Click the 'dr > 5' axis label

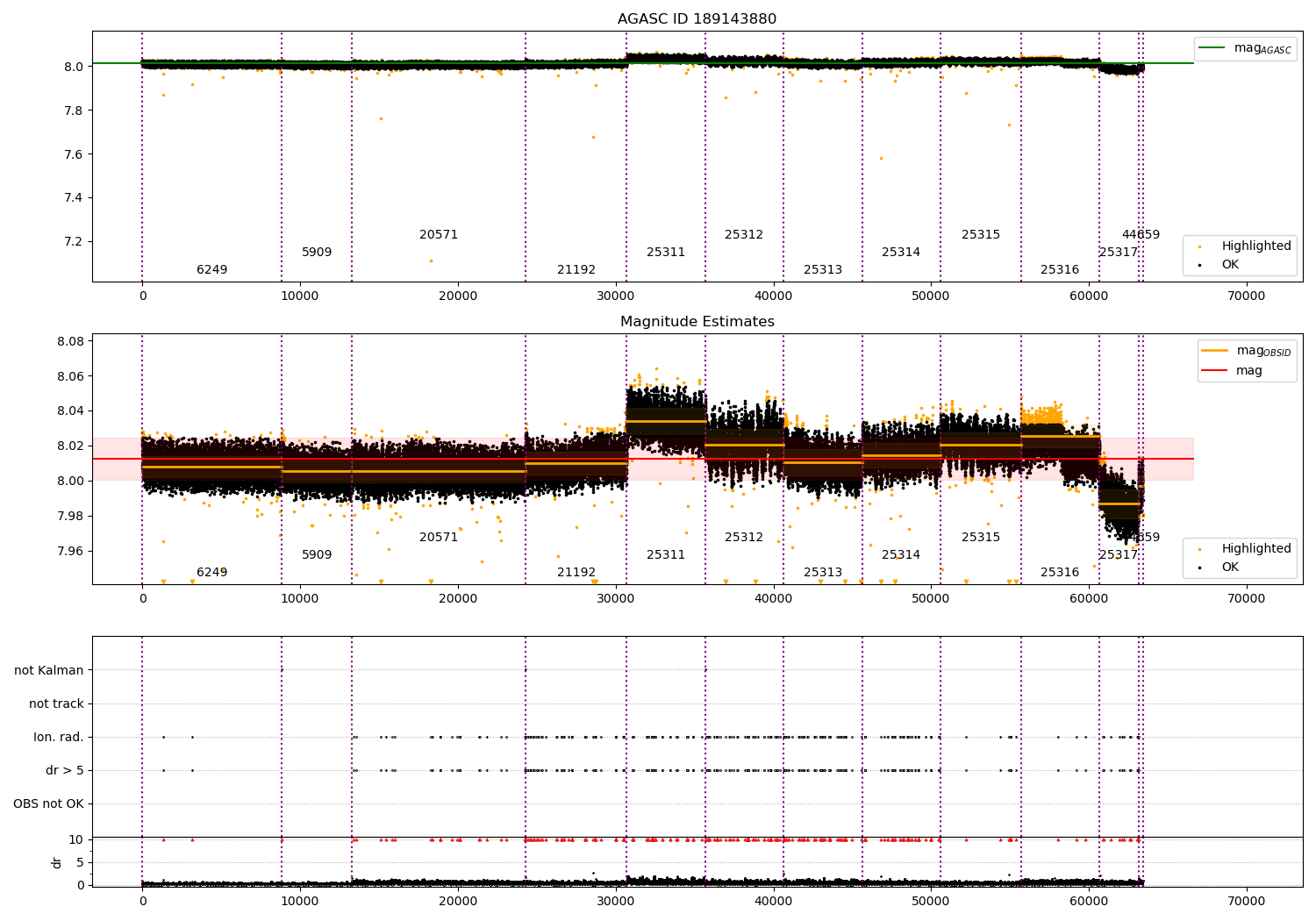point(65,770)
